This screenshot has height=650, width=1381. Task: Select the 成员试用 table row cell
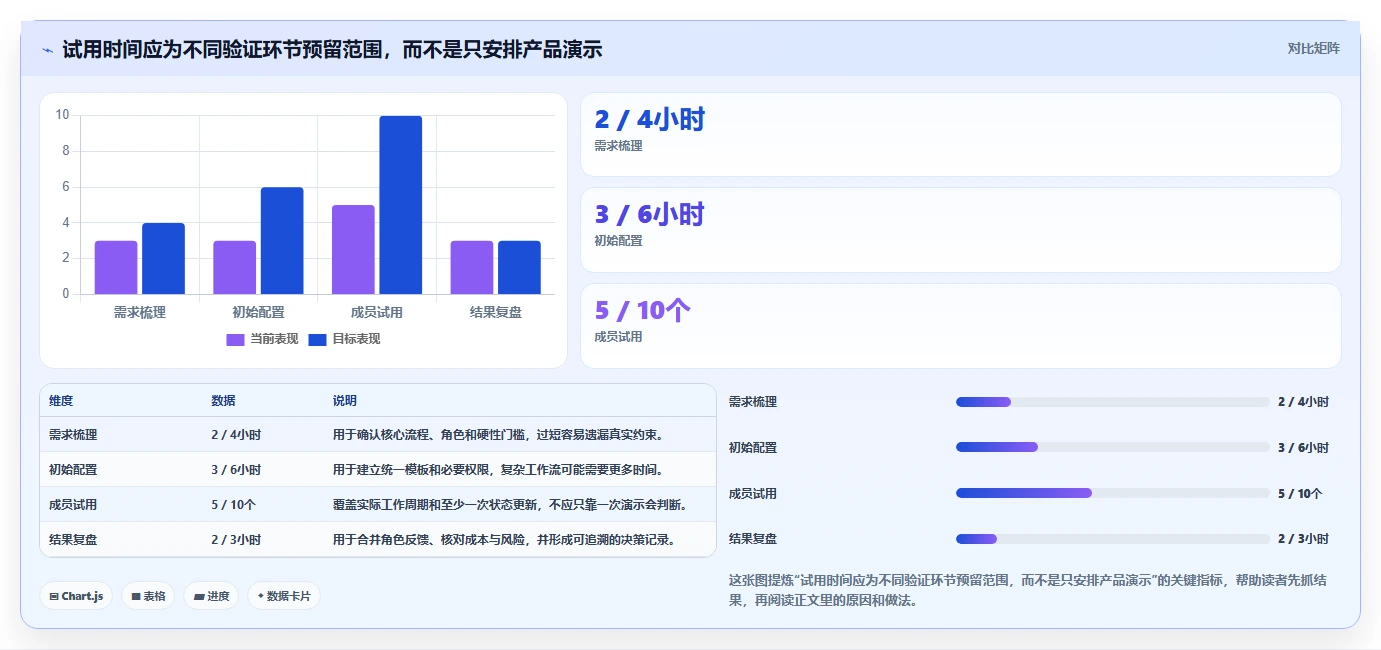[x=73, y=505]
